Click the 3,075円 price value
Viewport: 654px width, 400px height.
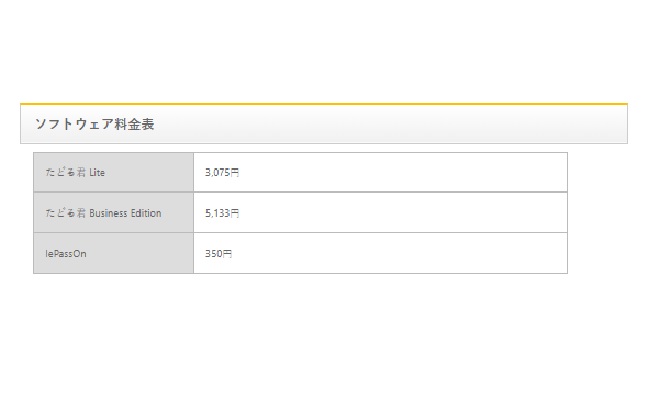[x=221, y=172]
